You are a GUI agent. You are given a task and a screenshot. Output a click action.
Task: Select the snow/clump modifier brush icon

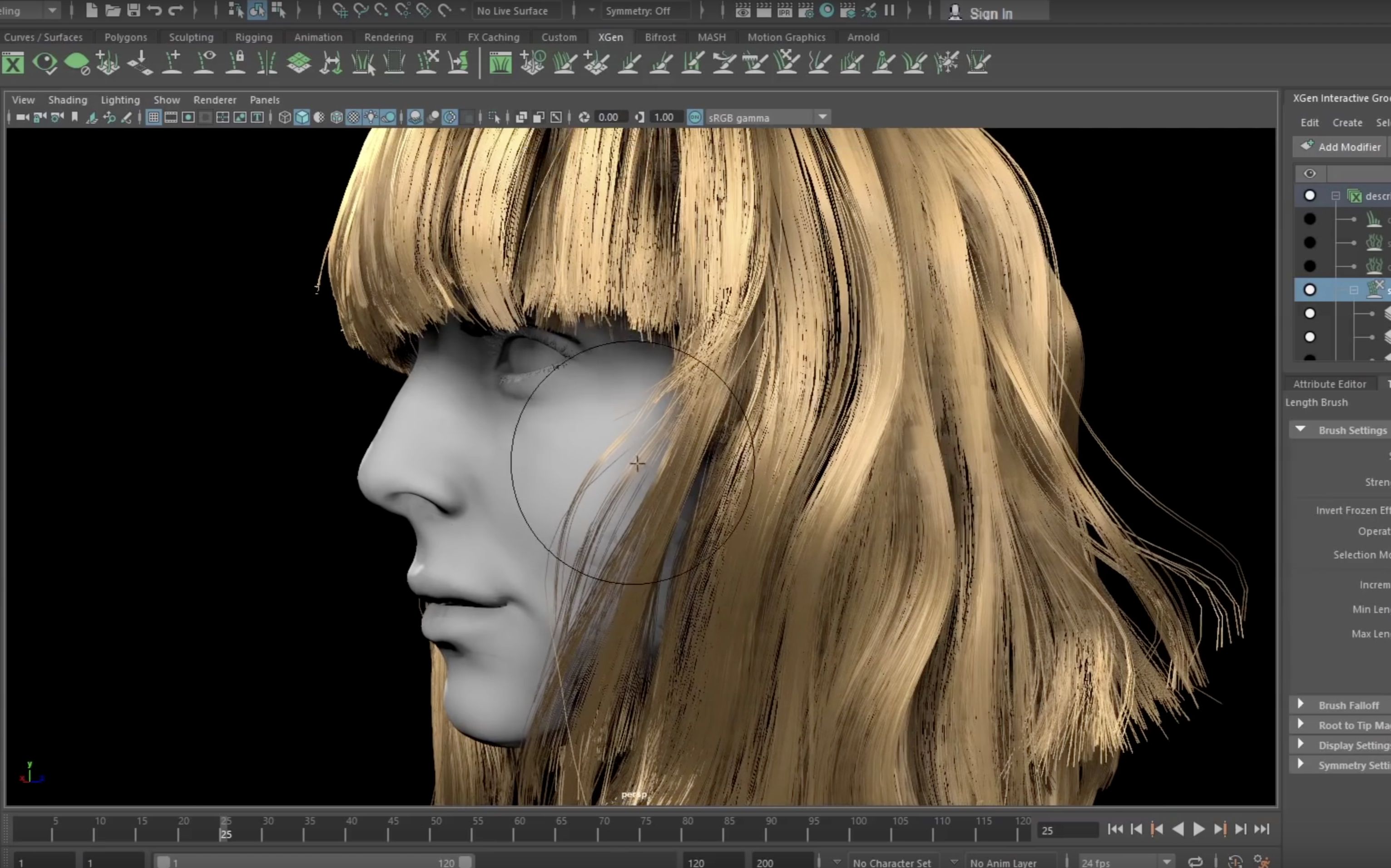948,62
